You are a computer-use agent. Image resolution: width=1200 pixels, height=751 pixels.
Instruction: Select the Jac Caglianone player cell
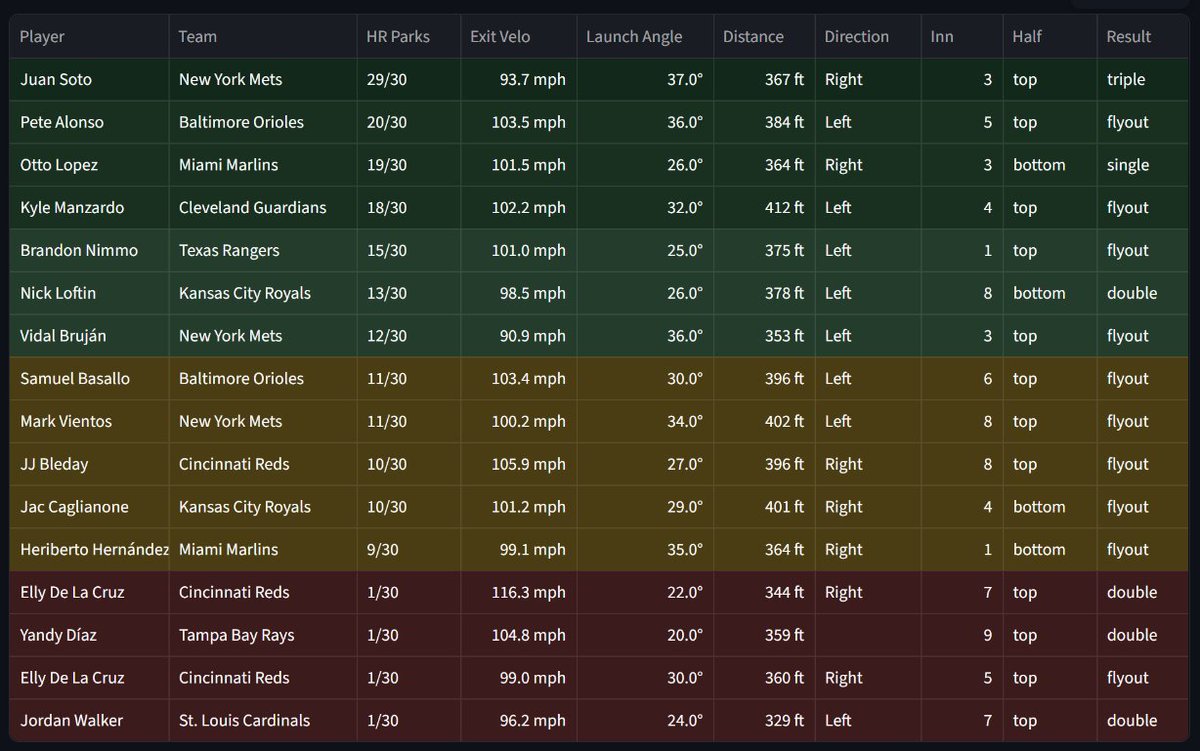(89, 507)
